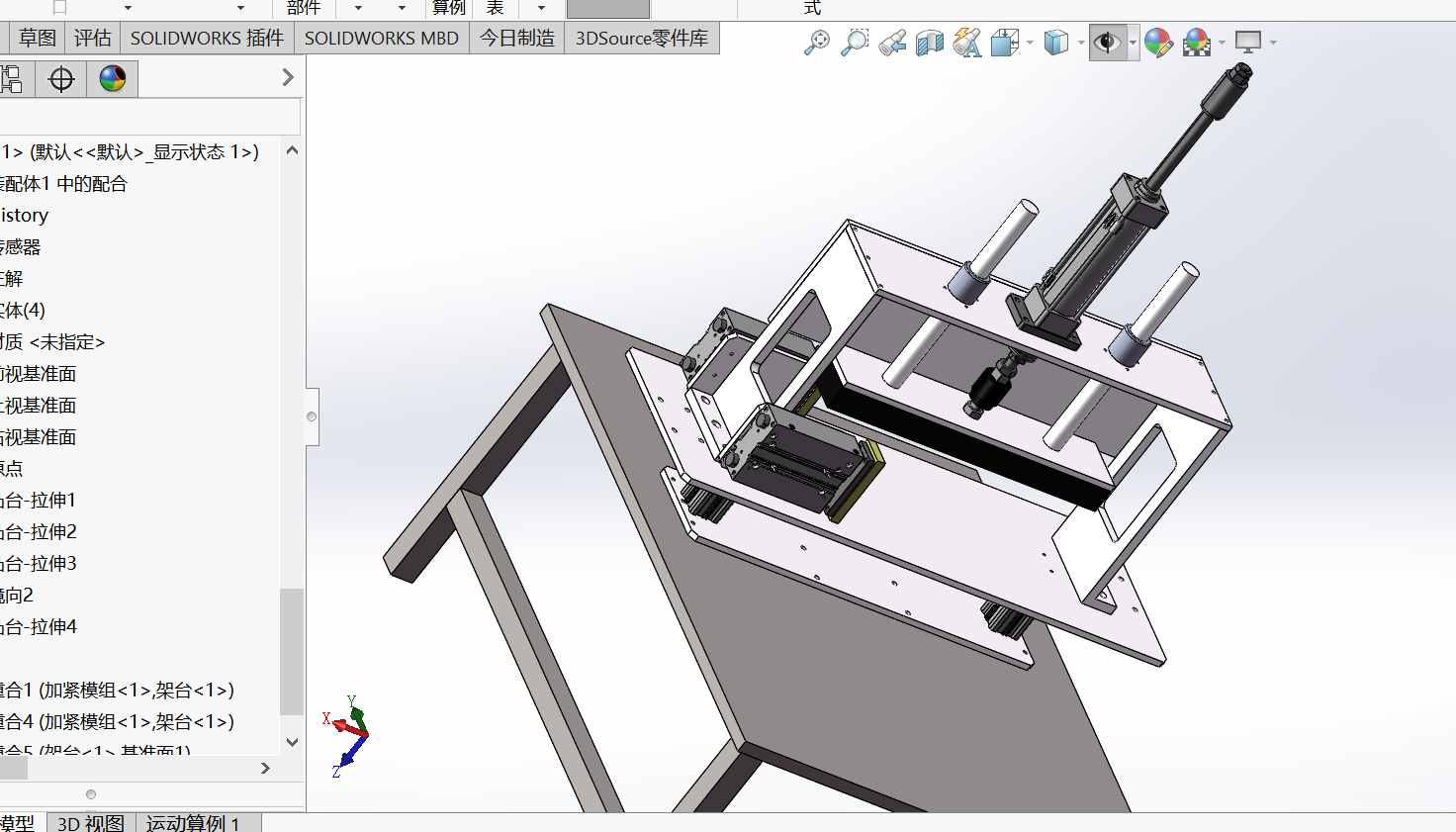Select the SOLIDWORKS 插件 tab
This screenshot has height=832, width=1456.
[207, 39]
